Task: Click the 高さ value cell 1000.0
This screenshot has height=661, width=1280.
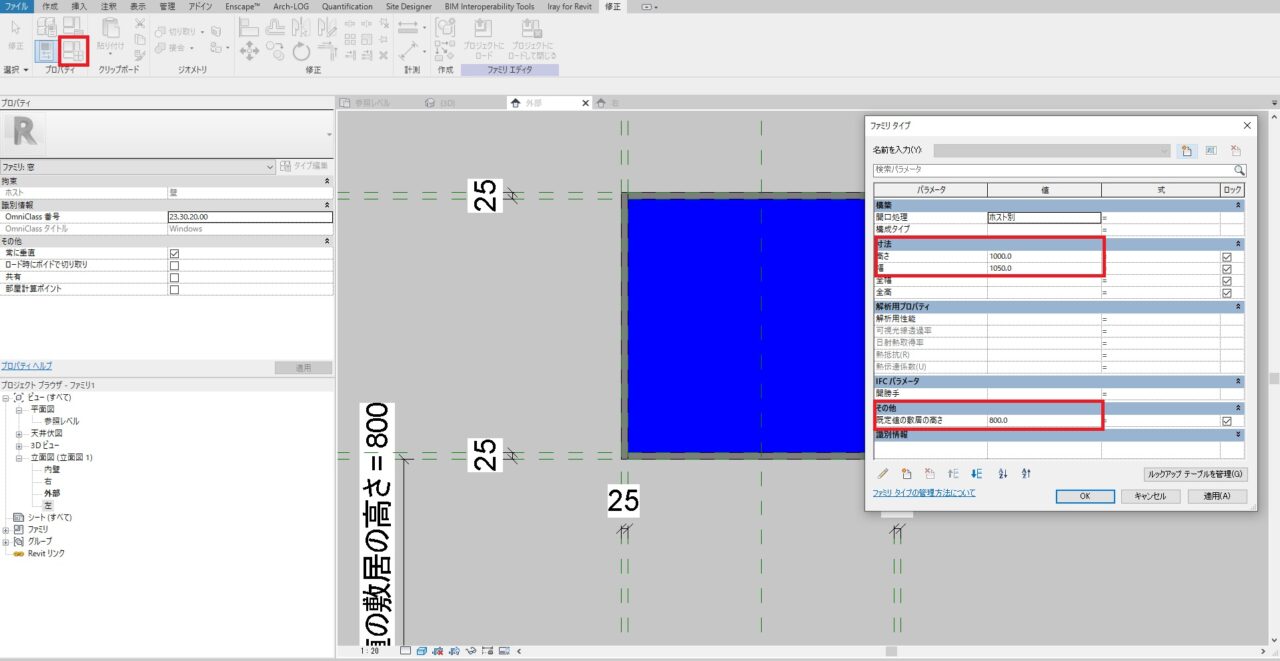Action: [1044, 256]
